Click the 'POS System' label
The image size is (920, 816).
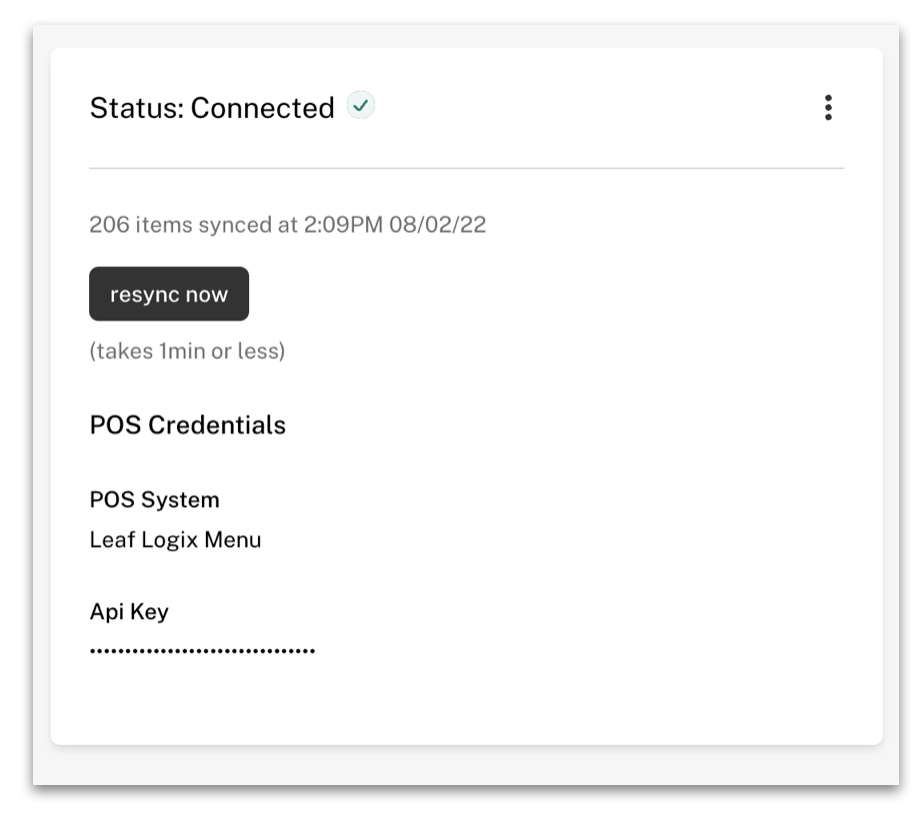click(154, 500)
